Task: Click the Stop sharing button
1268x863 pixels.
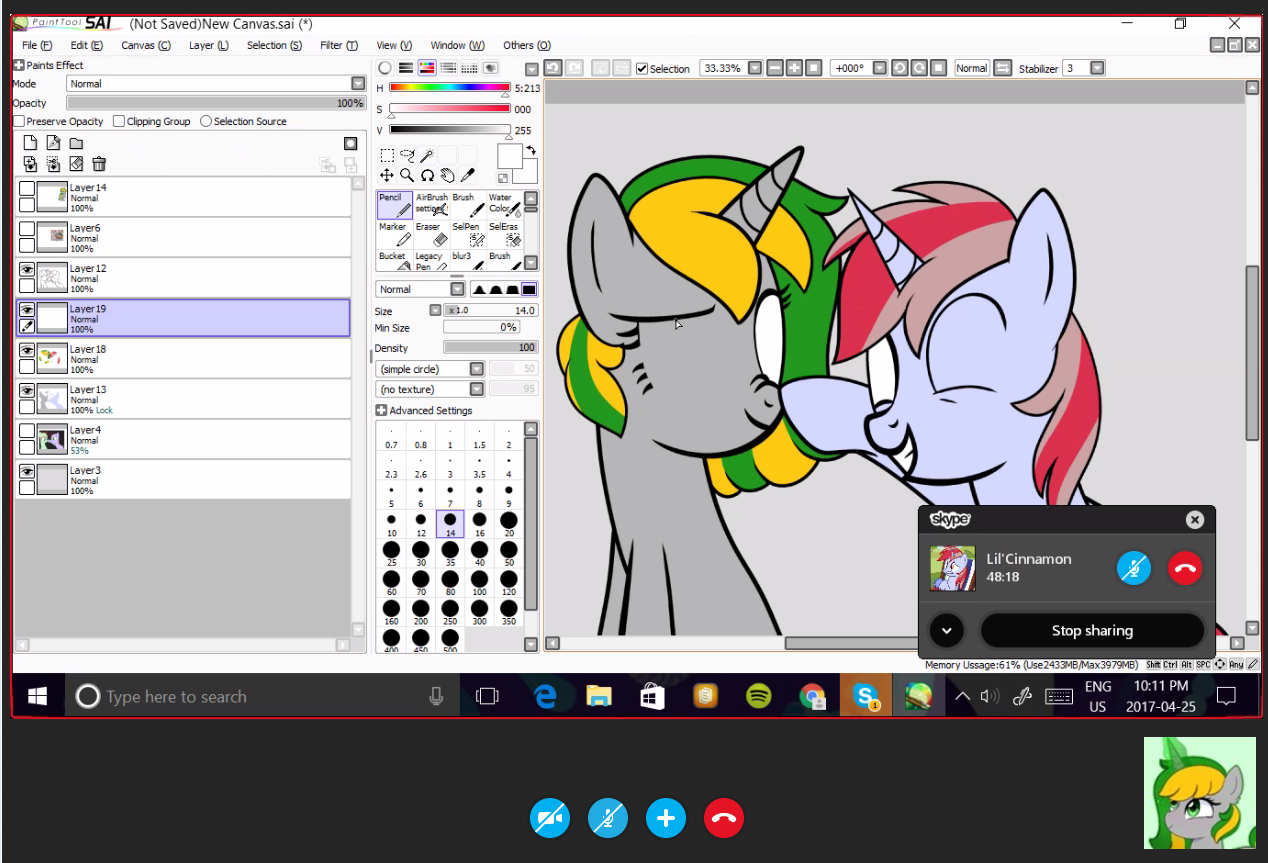Action: 1092,630
